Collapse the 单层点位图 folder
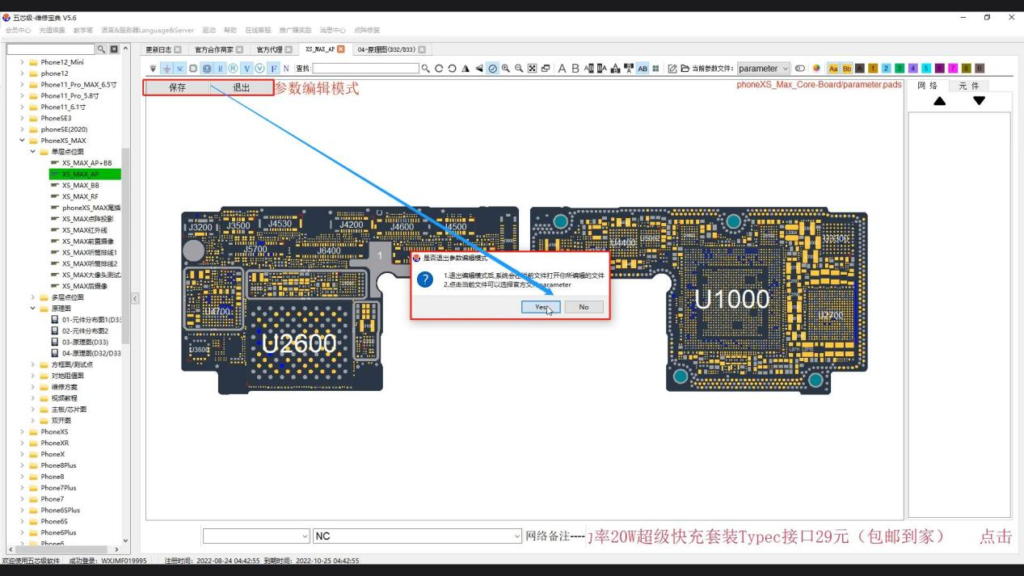 click(x=33, y=152)
